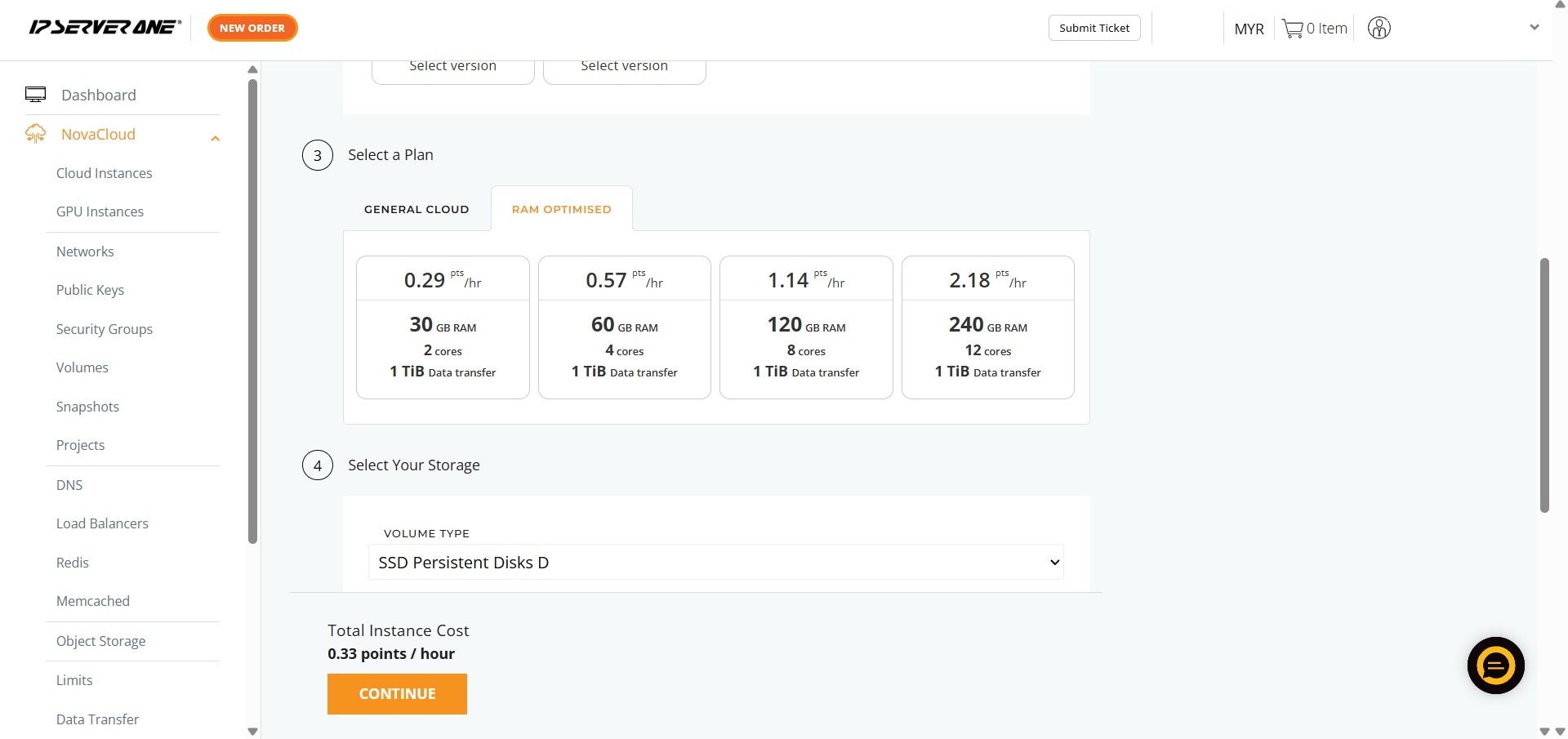Screen dimensions: 1568x739
Task: Click the New Order button
Action: point(252,28)
